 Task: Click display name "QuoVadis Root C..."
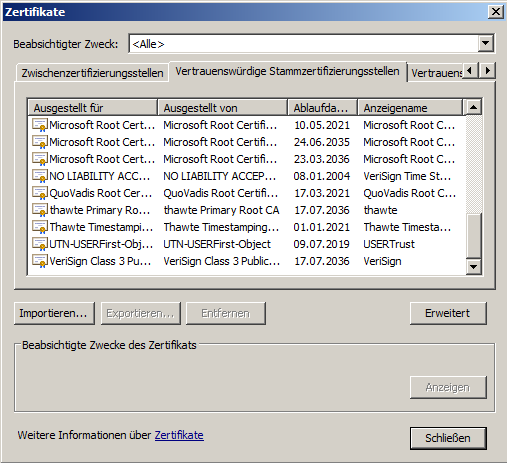pyautogui.click(x=409, y=193)
